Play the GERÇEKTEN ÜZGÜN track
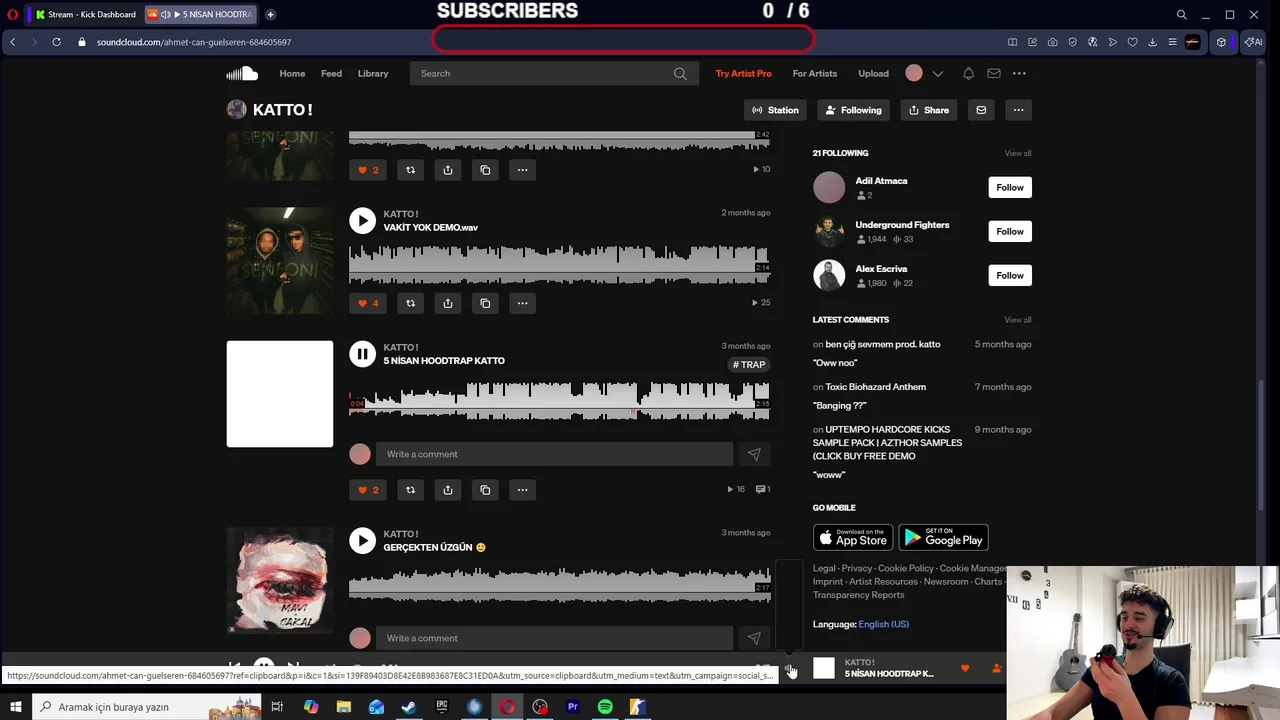 point(362,540)
